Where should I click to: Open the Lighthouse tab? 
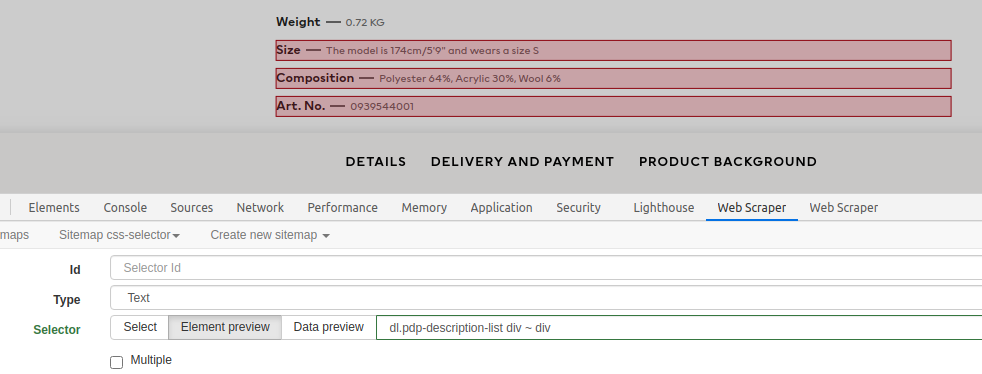point(663,207)
